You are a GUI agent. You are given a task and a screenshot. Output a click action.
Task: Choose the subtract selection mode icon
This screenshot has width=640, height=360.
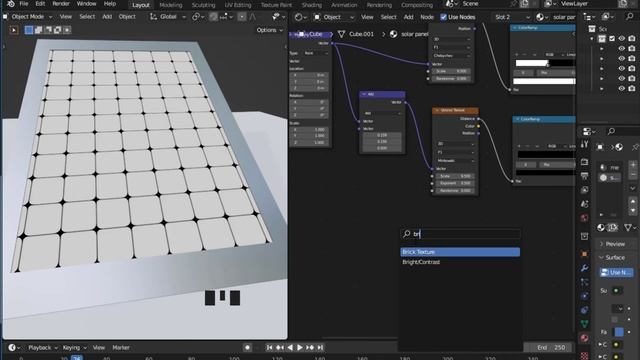(48, 30)
